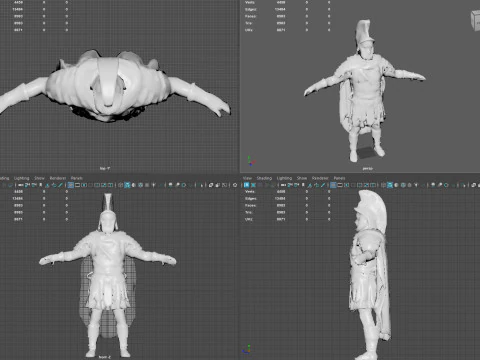
Task: Open Renderer menu in side view panel
Action: coord(320,178)
